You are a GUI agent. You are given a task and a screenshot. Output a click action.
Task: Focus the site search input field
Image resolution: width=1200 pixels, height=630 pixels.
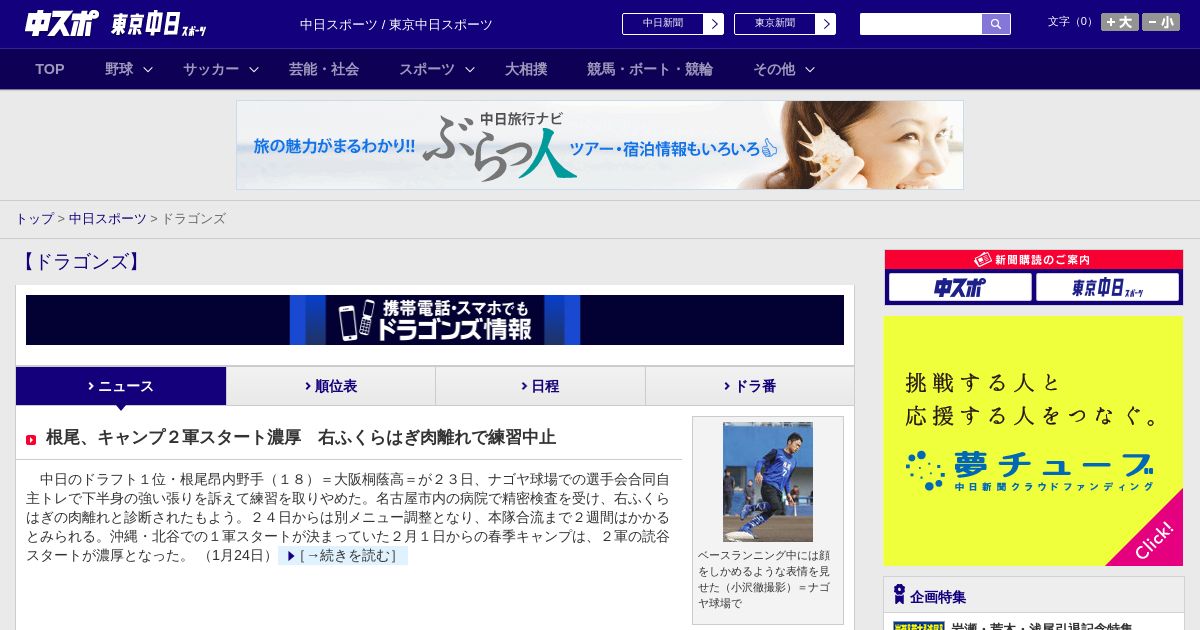(x=921, y=24)
